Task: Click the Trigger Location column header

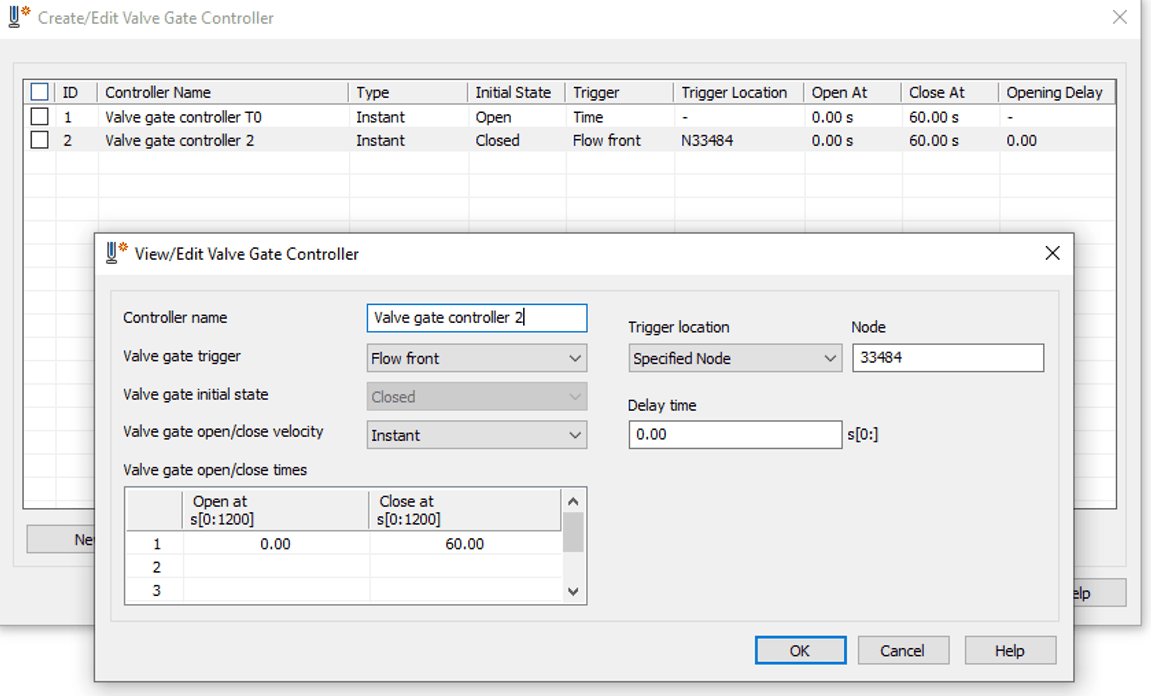Action: tap(739, 93)
